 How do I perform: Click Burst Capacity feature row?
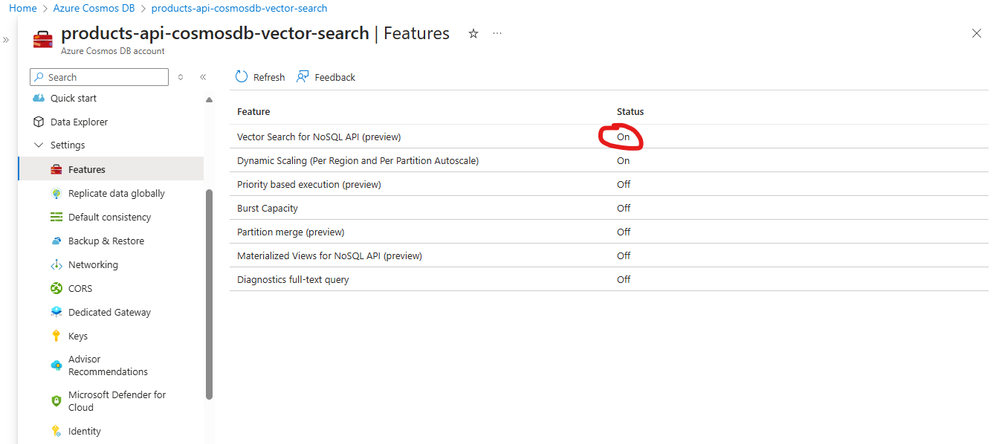610,208
